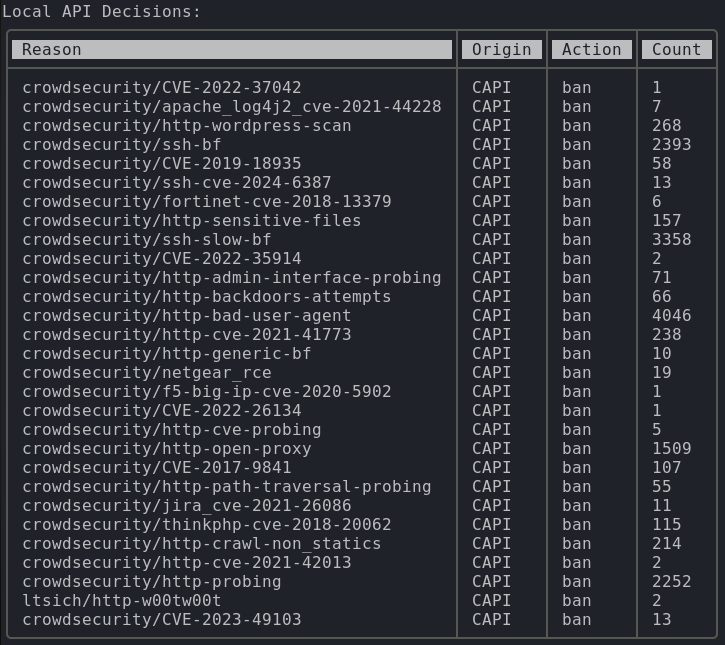
Task: Select the ltsich/http-w00tw00t reason
Action: pos(122,601)
